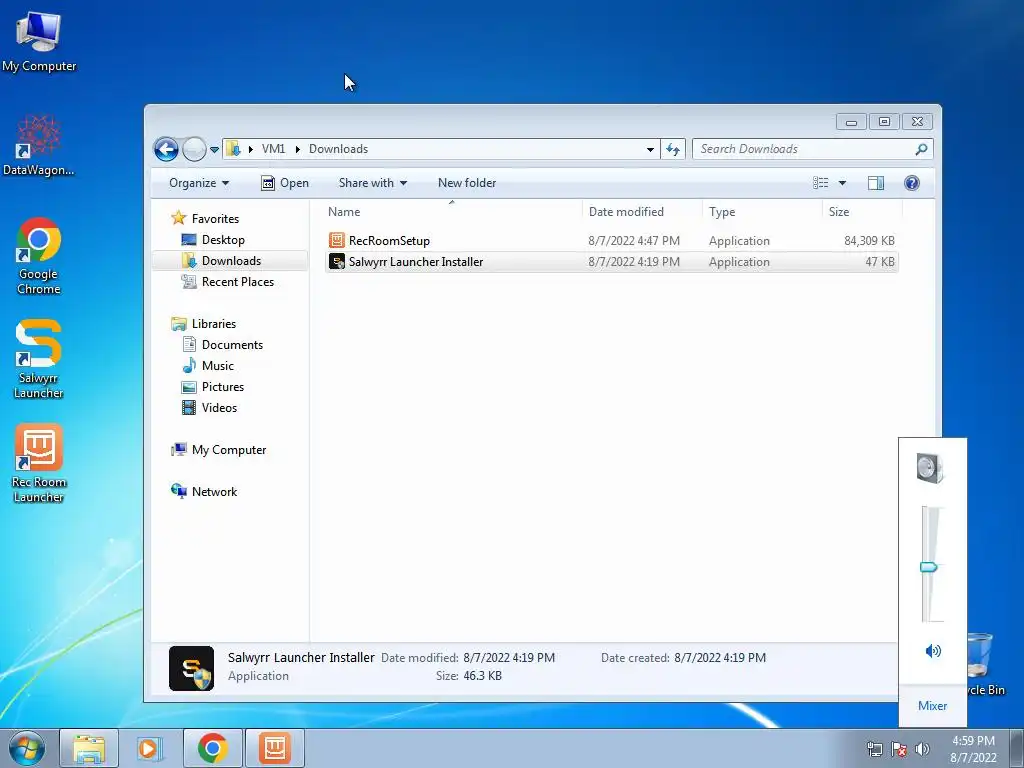The width and height of the screenshot is (1024, 768).
Task: Select Downloads in Favorites
Action: (221, 261)
